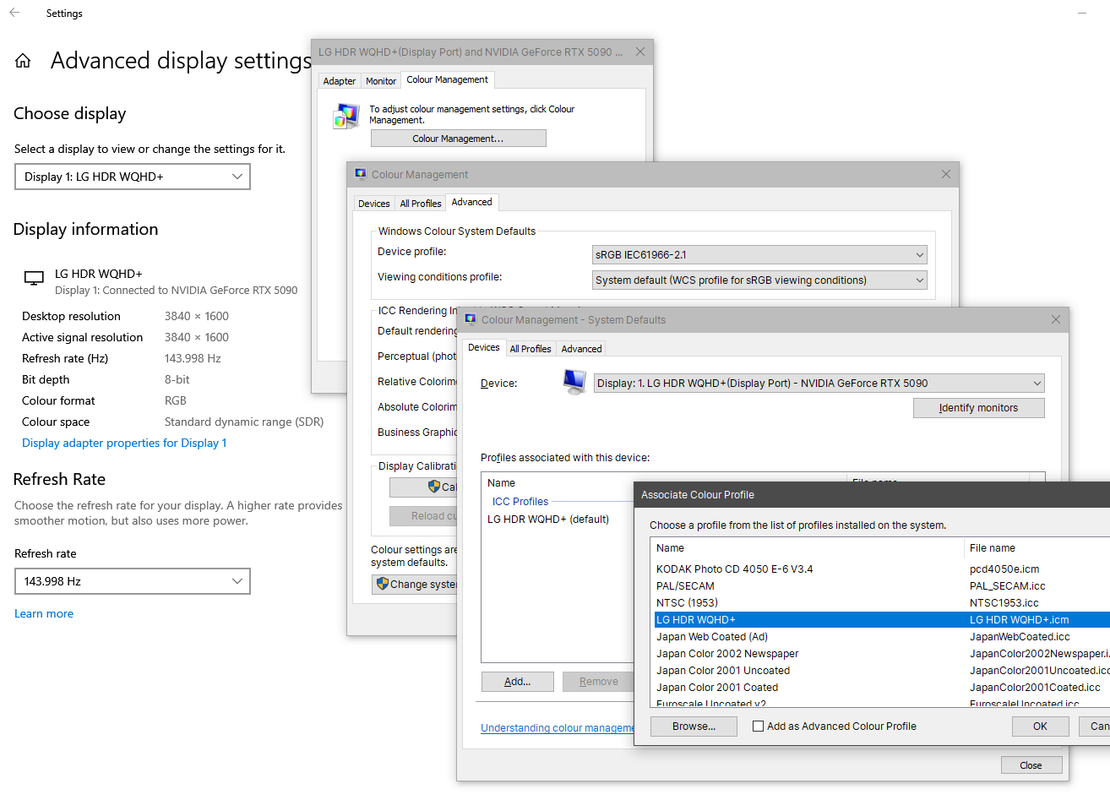The width and height of the screenshot is (1110, 800).
Task: Open the Display 1: LG HDR WQHD+ dropdown
Action: click(x=132, y=177)
